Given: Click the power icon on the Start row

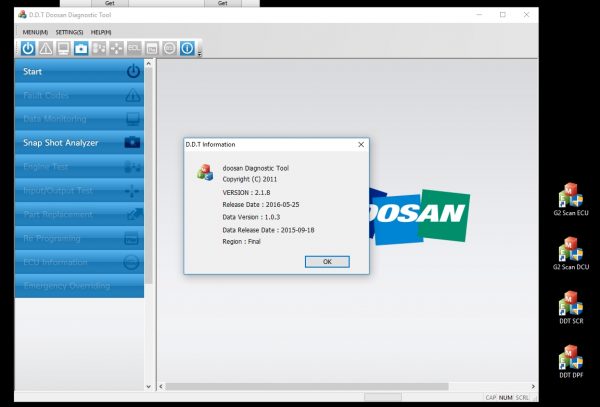Looking at the screenshot, I should pyautogui.click(x=133, y=72).
